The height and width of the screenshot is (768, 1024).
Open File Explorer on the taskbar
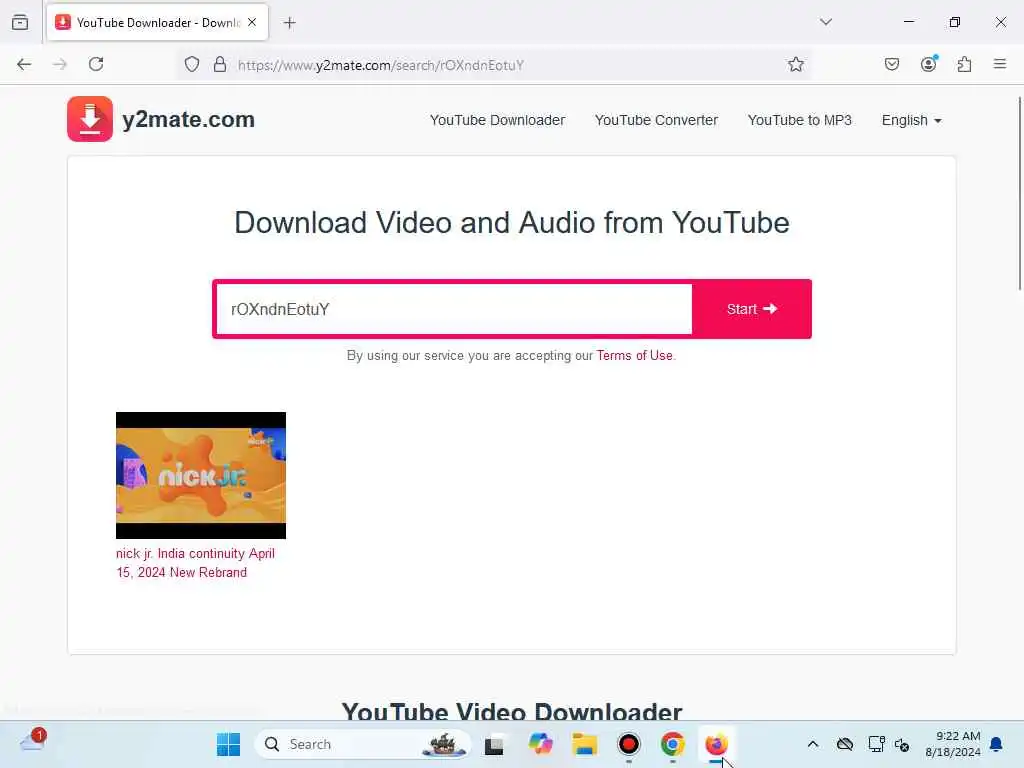584,744
